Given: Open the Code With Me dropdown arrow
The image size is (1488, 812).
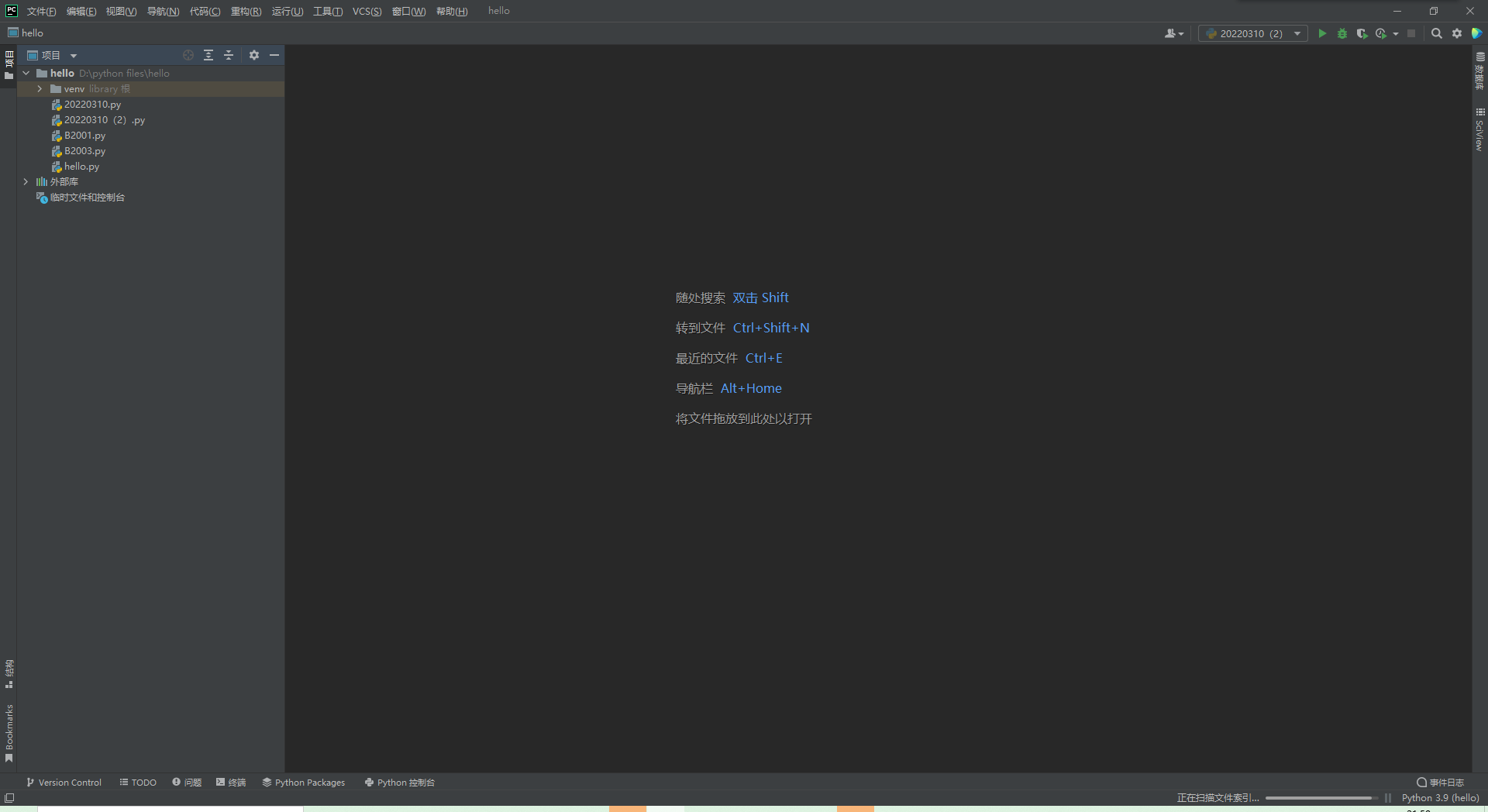Looking at the screenshot, I should click(x=1181, y=33).
